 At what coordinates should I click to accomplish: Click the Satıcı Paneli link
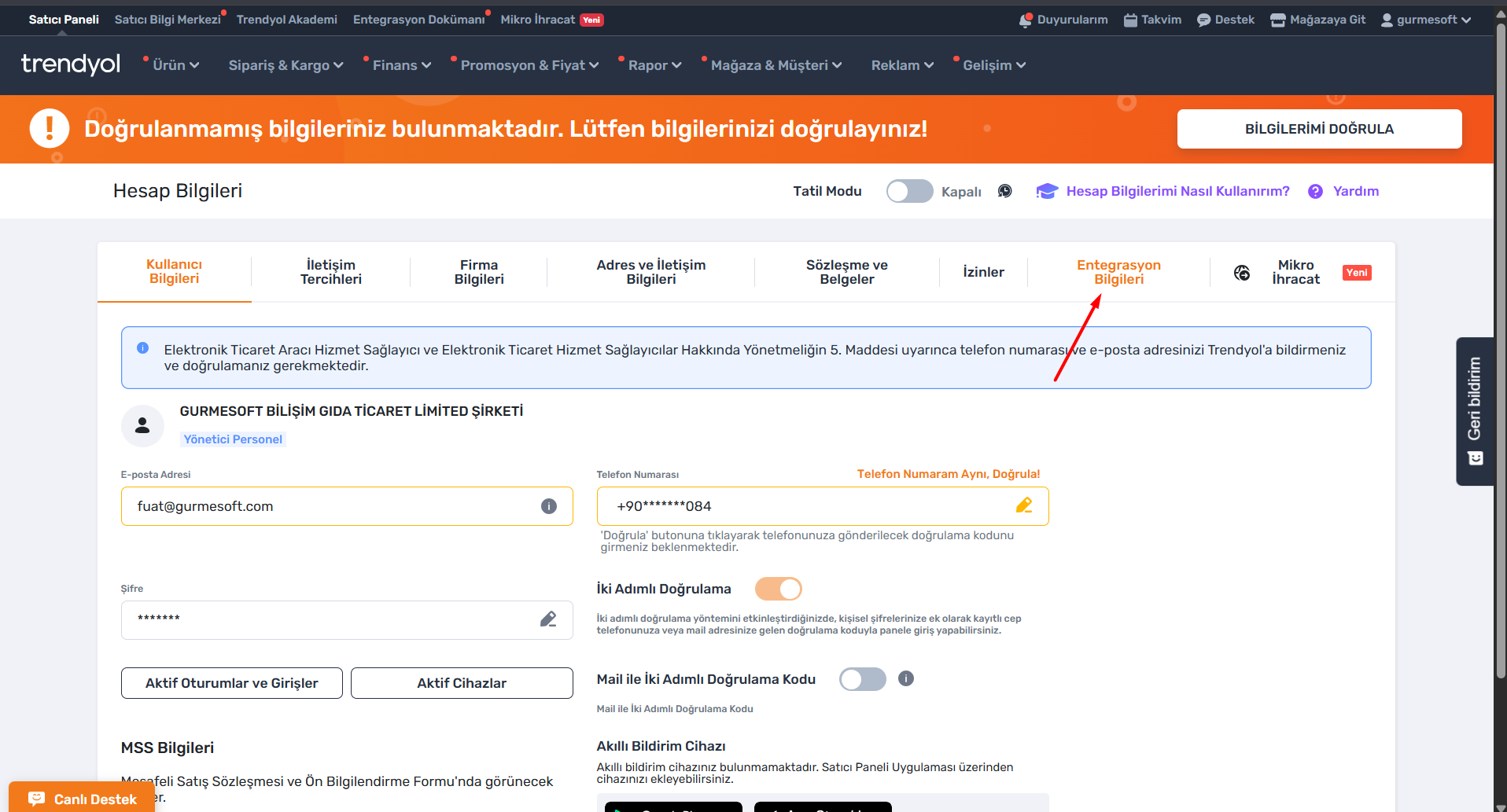[x=64, y=20]
